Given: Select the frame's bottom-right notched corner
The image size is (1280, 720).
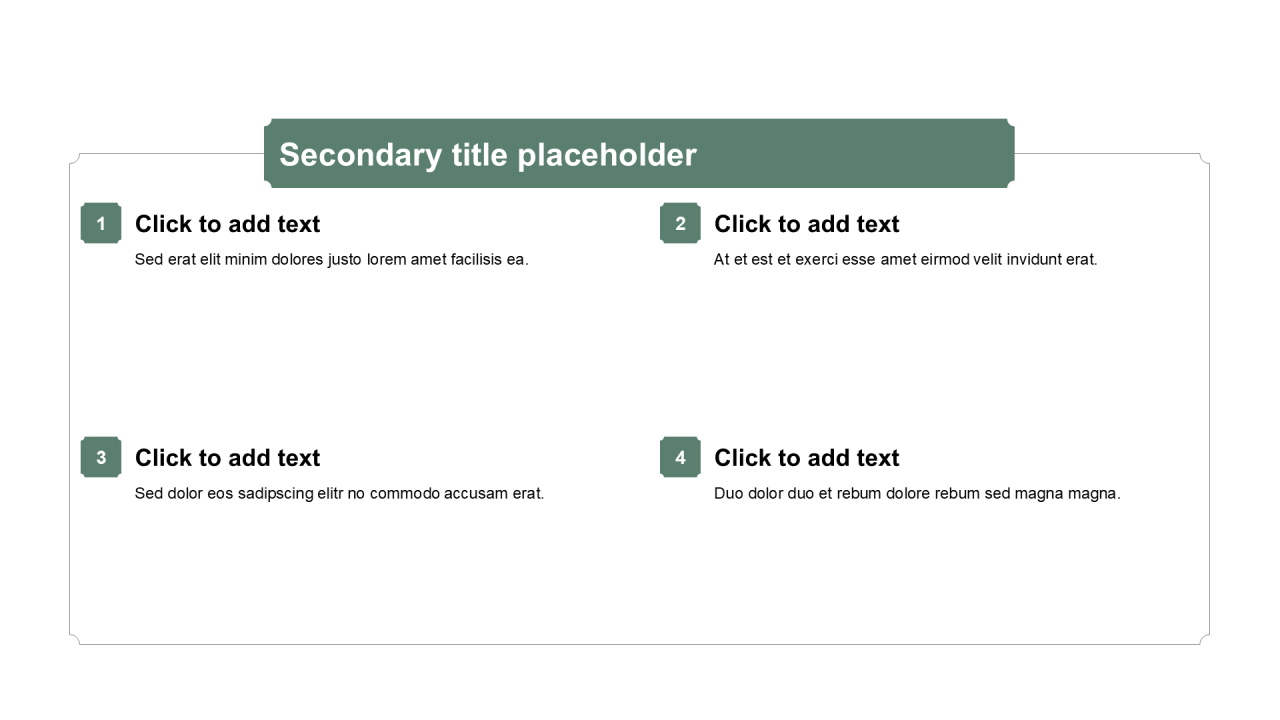Looking at the screenshot, I should tap(1205, 639).
